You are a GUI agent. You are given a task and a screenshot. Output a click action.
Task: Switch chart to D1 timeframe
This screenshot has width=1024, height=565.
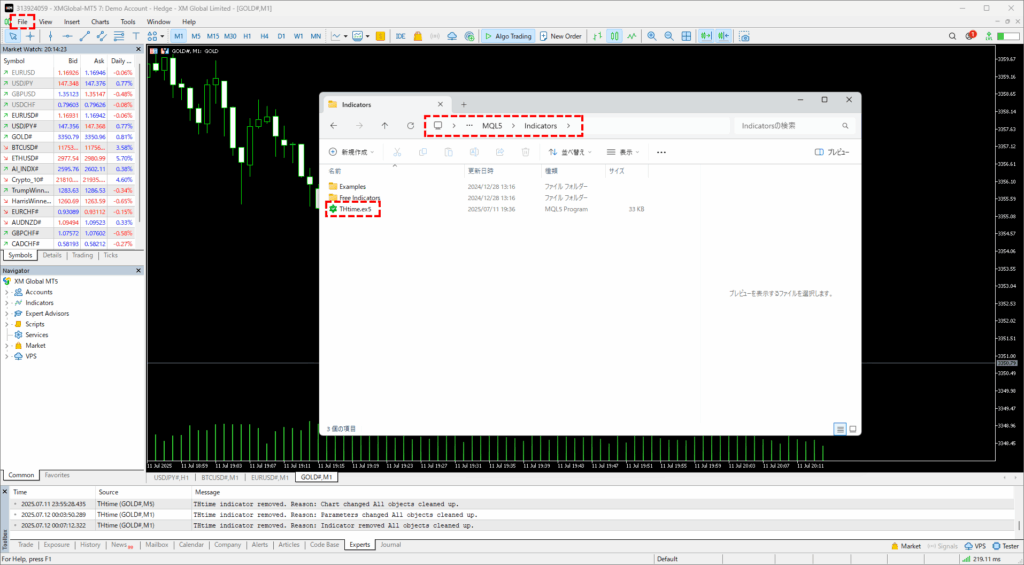pos(281,37)
